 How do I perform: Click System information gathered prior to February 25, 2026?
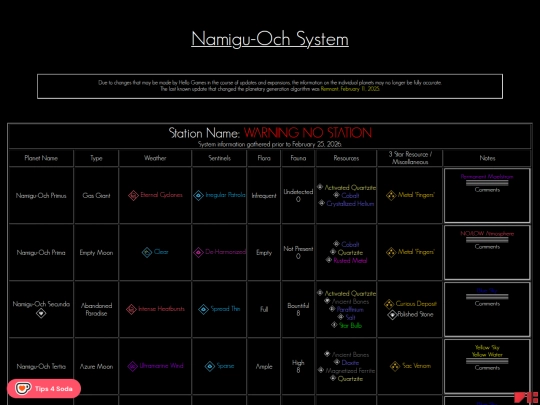pos(270,144)
